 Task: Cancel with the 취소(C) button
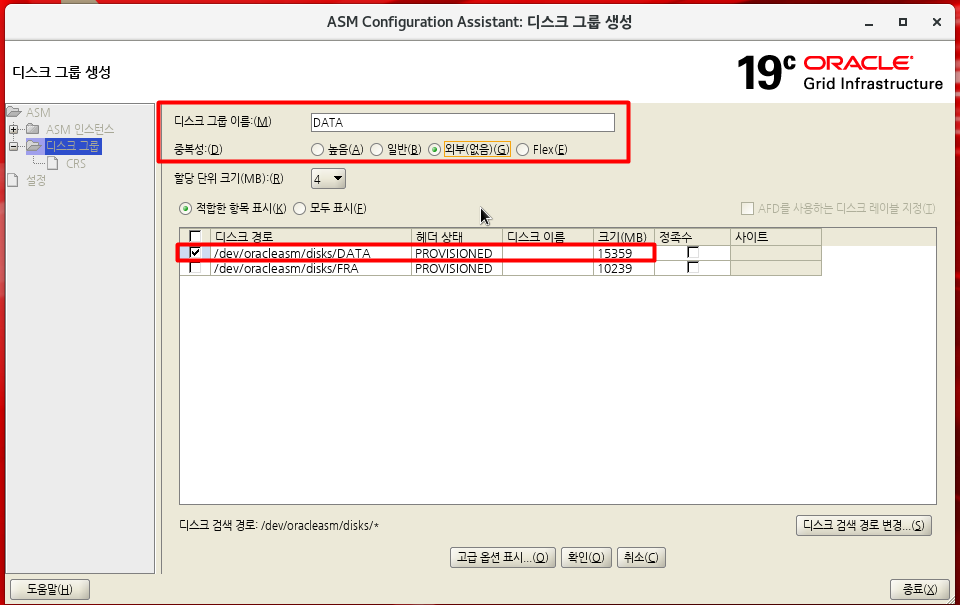(641, 557)
